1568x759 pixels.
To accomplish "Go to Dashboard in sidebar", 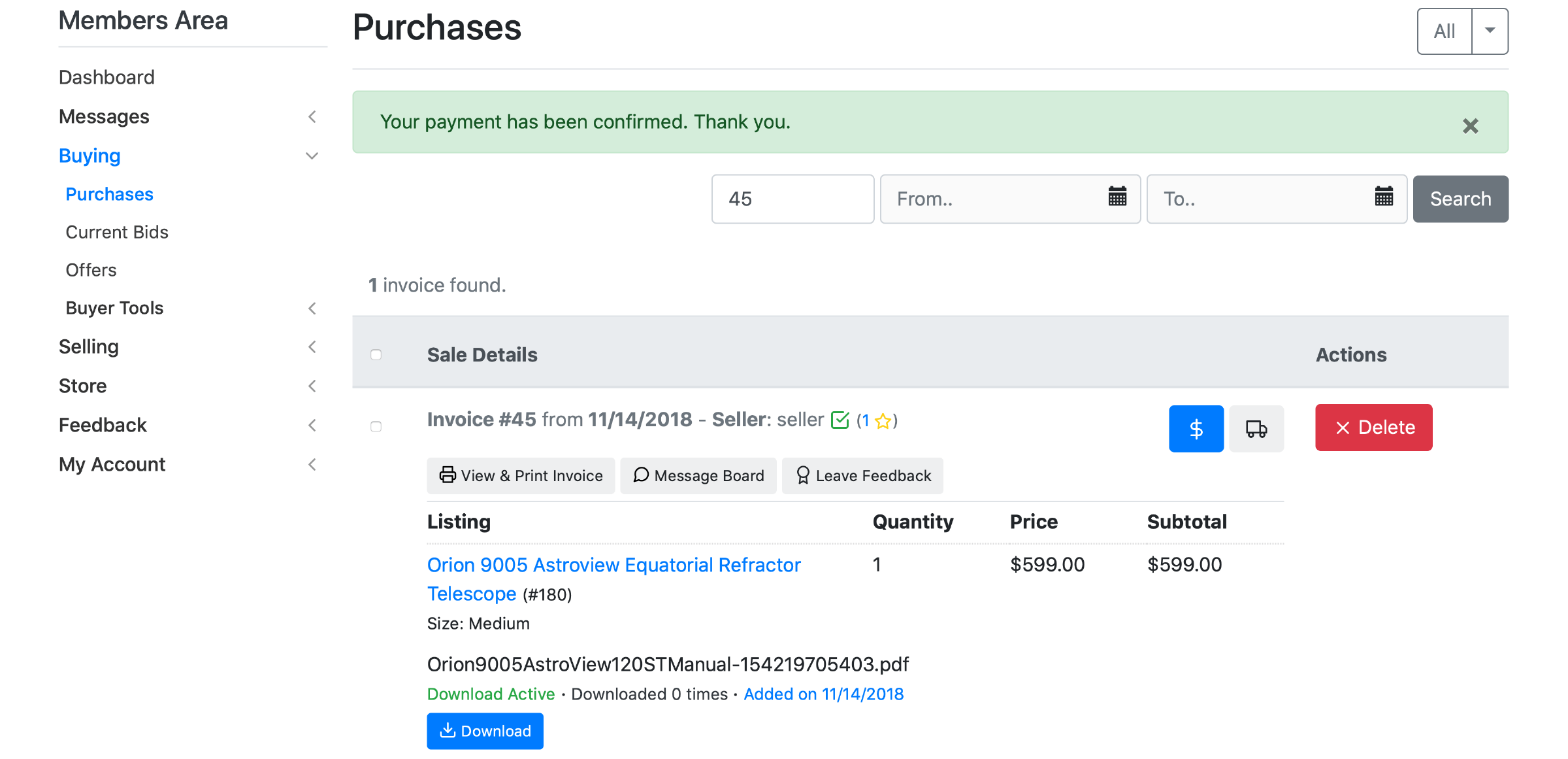I will tap(106, 77).
